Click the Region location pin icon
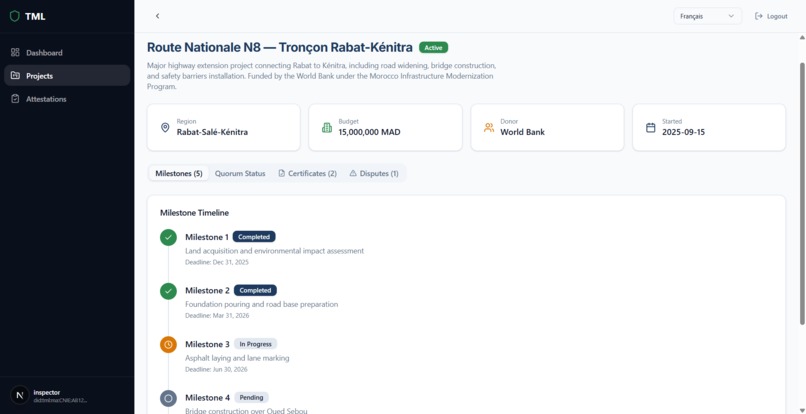806x414 pixels. (165, 128)
